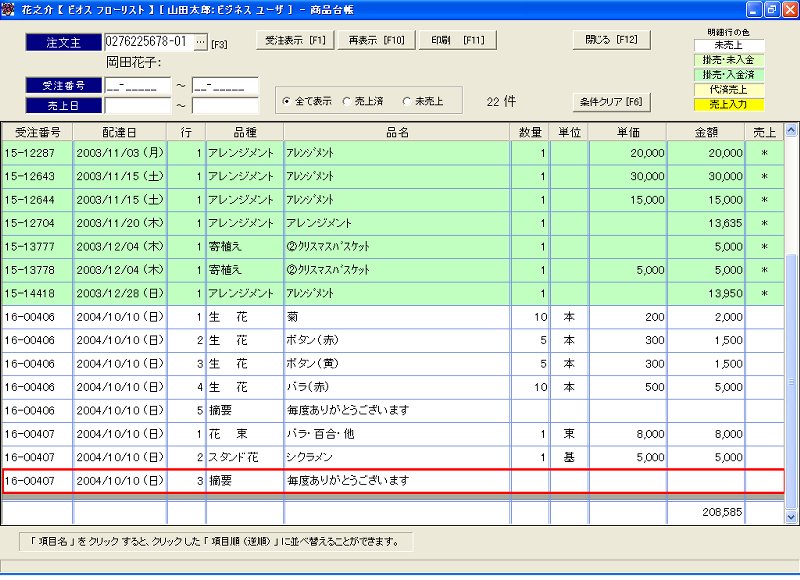Image resolution: width=800 pixels, height=580 pixels.
Task: Open the customer lookup ellipsis button
Action: pos(201,42)
